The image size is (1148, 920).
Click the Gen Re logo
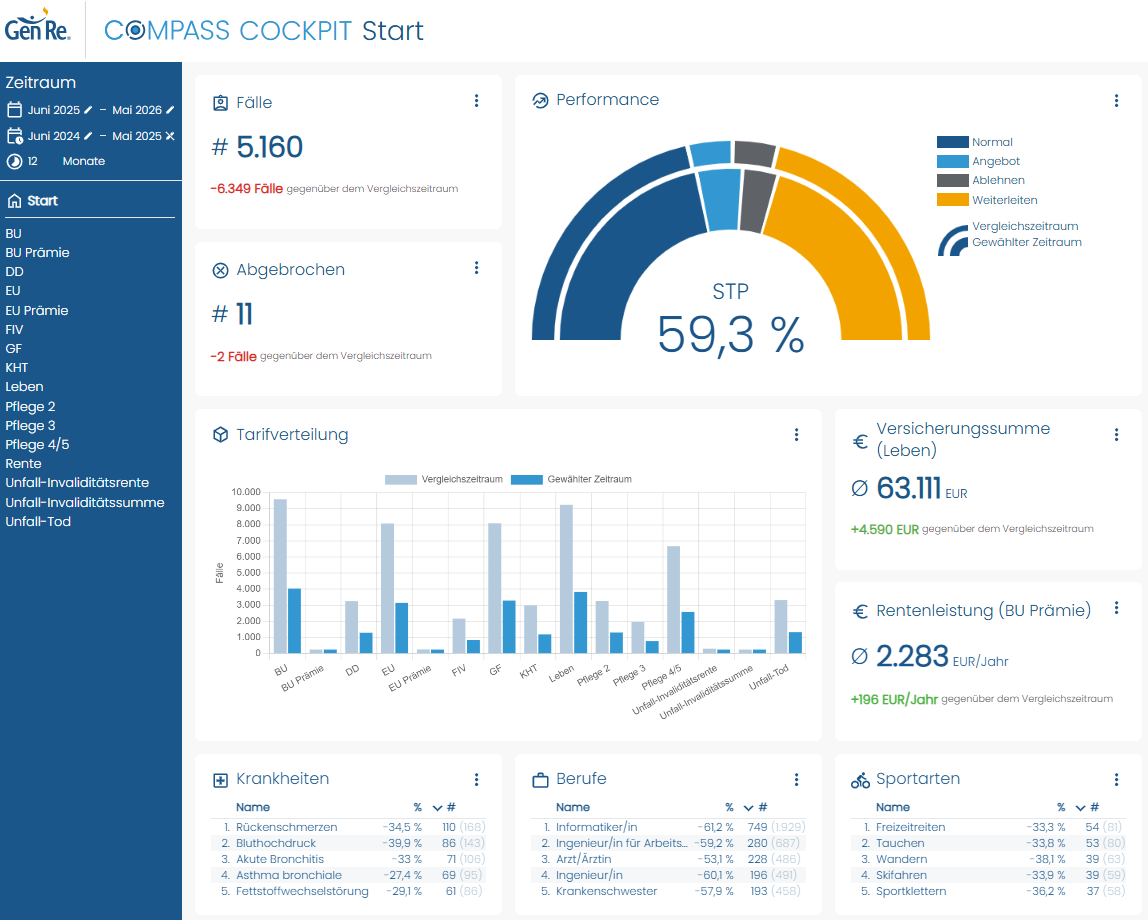click(x=37, y=27)
